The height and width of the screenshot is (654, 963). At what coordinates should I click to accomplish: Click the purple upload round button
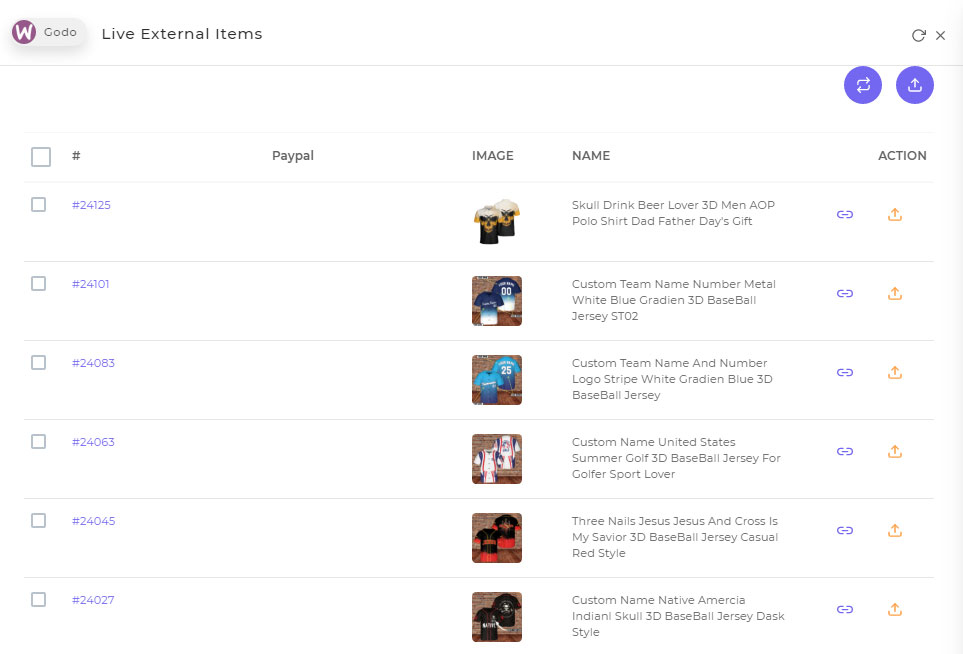click(914, 85)
